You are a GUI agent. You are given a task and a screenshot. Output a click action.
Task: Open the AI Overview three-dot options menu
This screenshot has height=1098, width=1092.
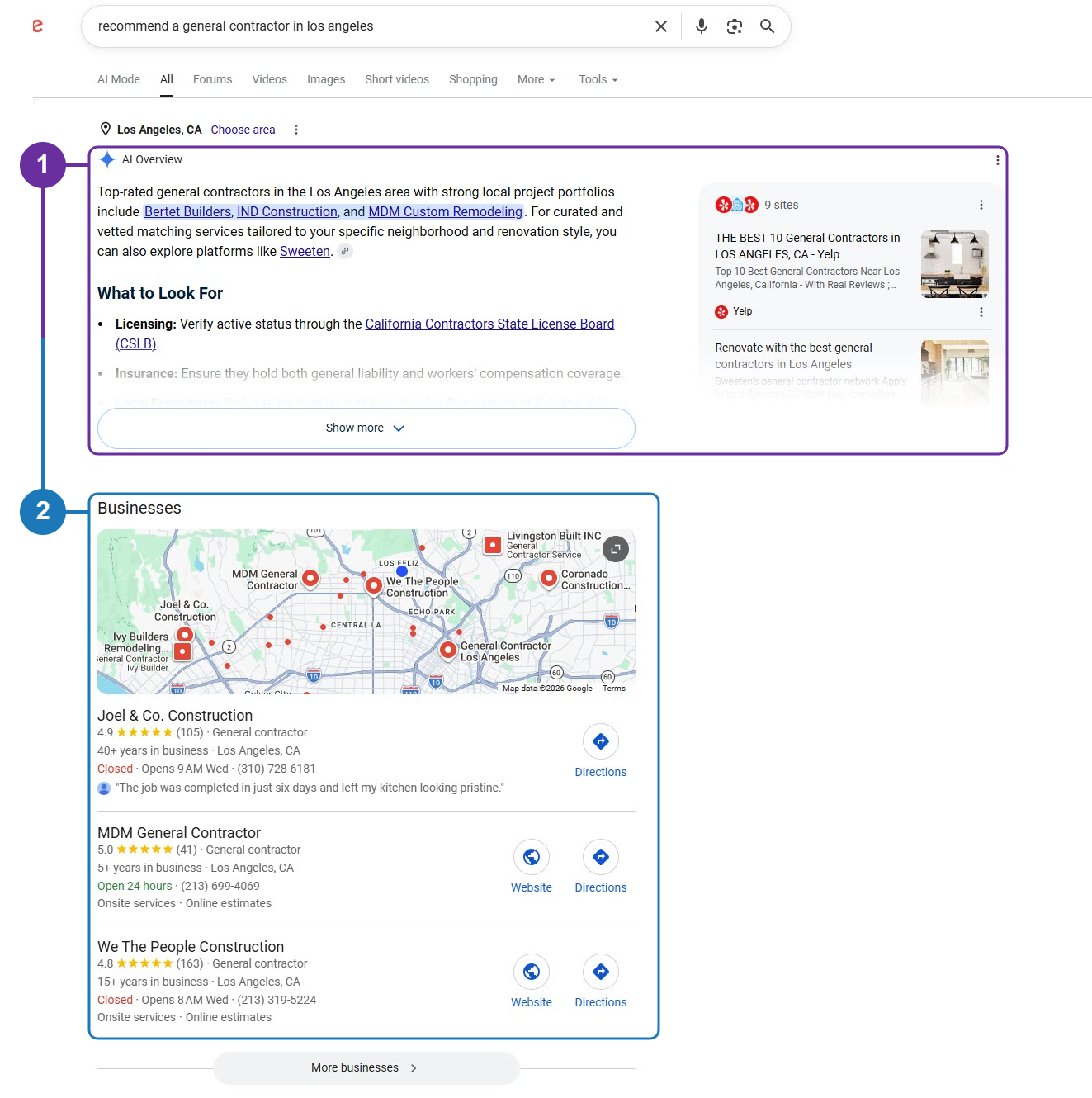click(998, 160)
